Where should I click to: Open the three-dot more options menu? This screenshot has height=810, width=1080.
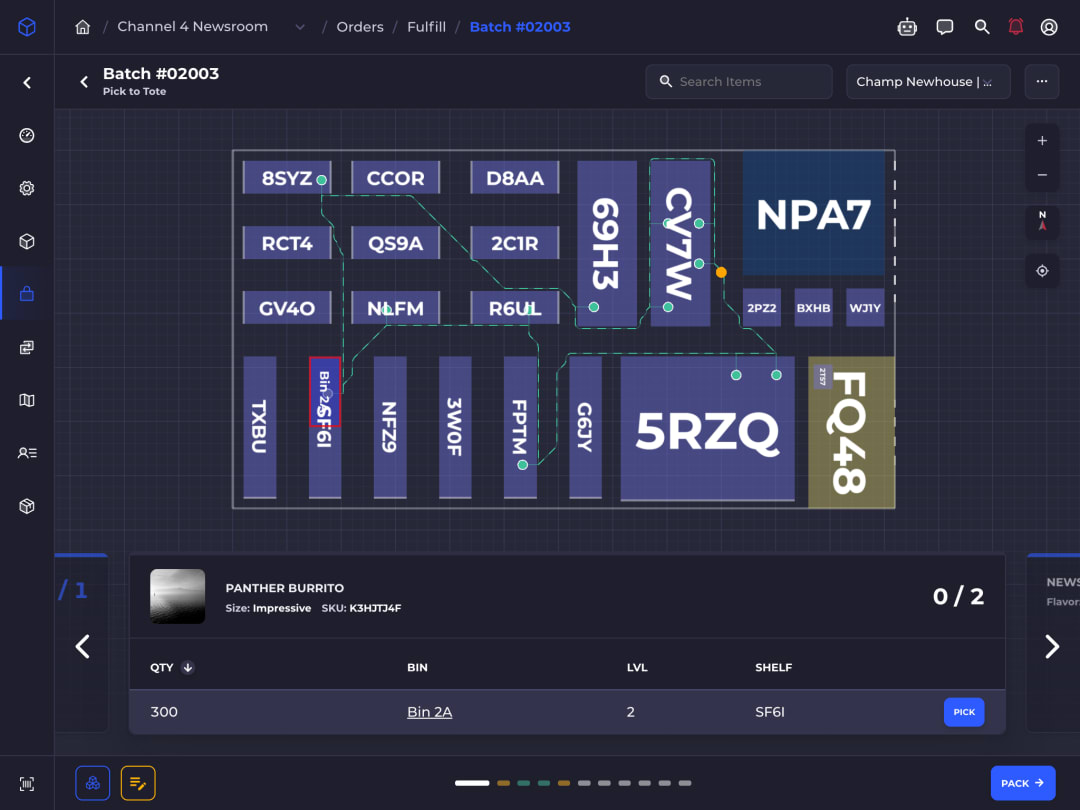tap(1041, 81)
